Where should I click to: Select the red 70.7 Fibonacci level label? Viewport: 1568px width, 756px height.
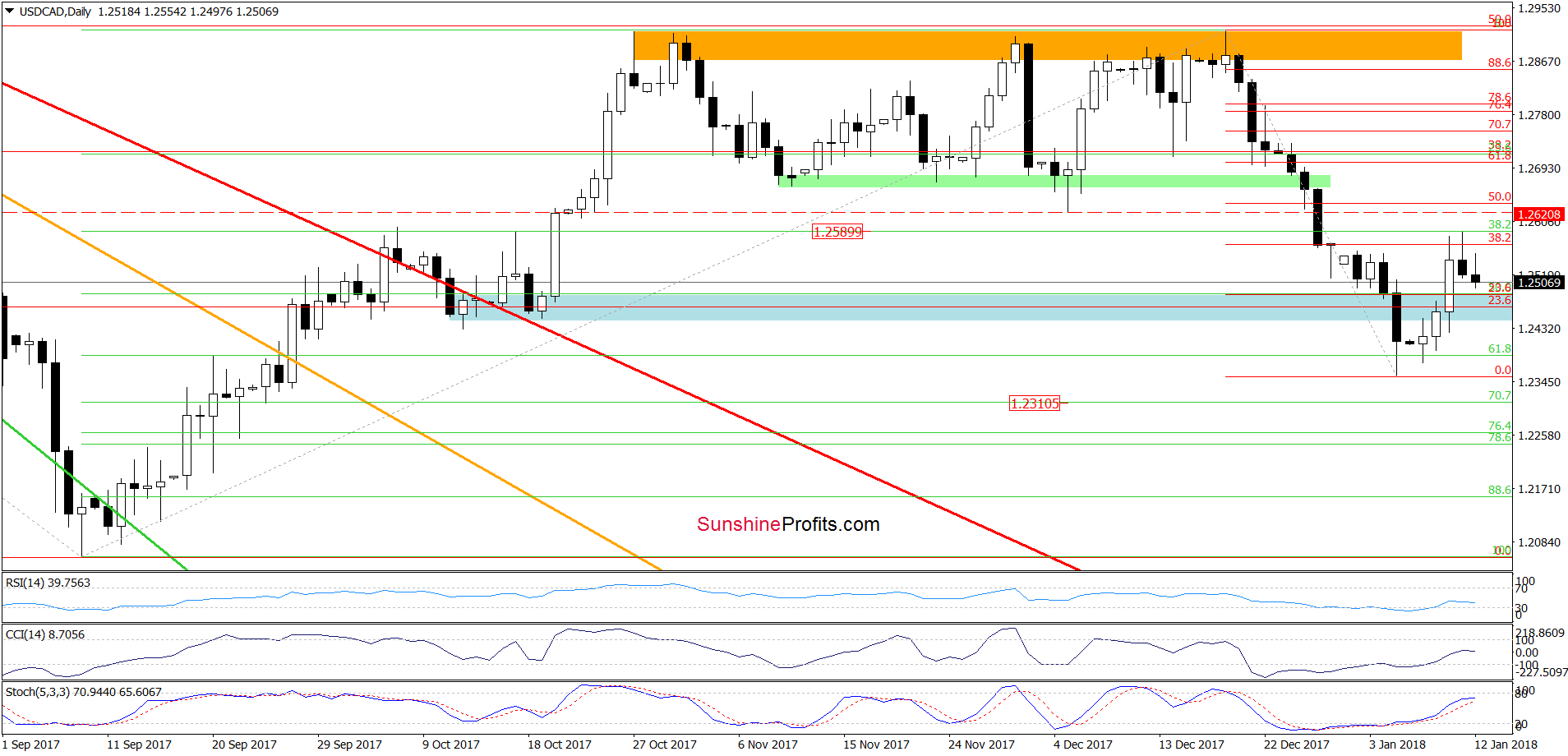(x=1500, y=124)
